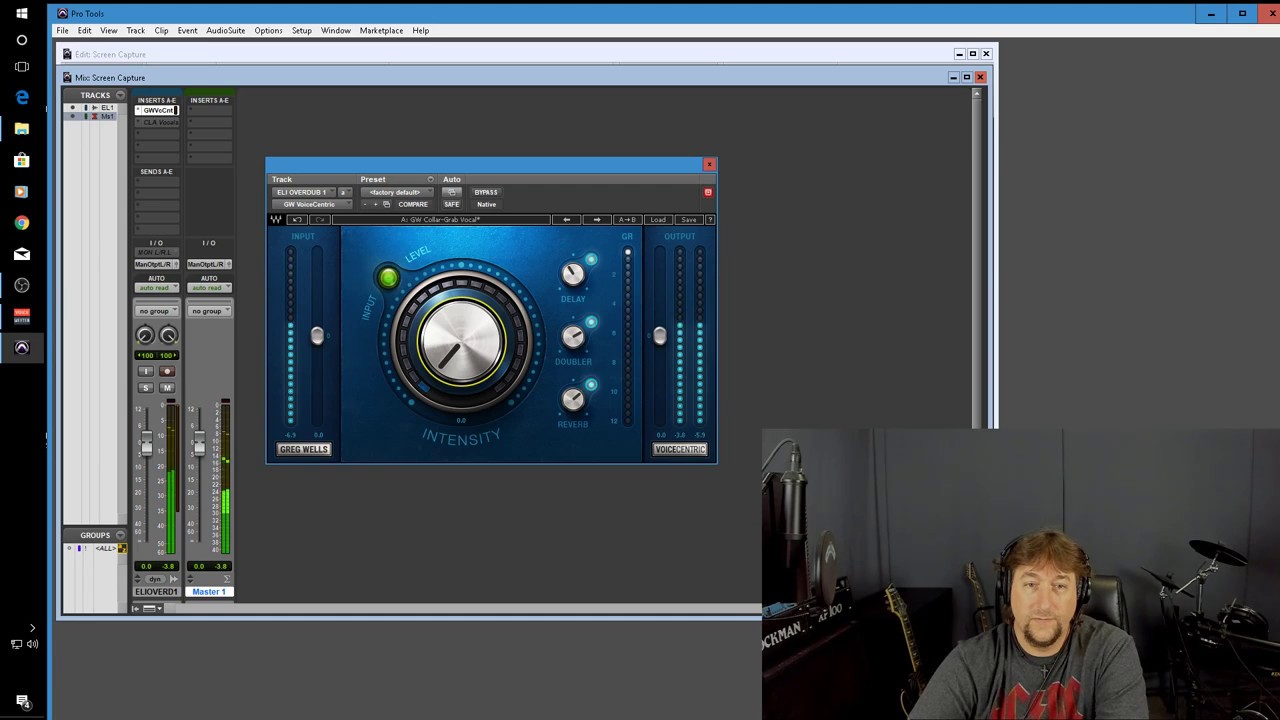The width and height of the screenshot is (1280, 720).
Task: Click the red target button in the plugin header
Action: [708, 192]
